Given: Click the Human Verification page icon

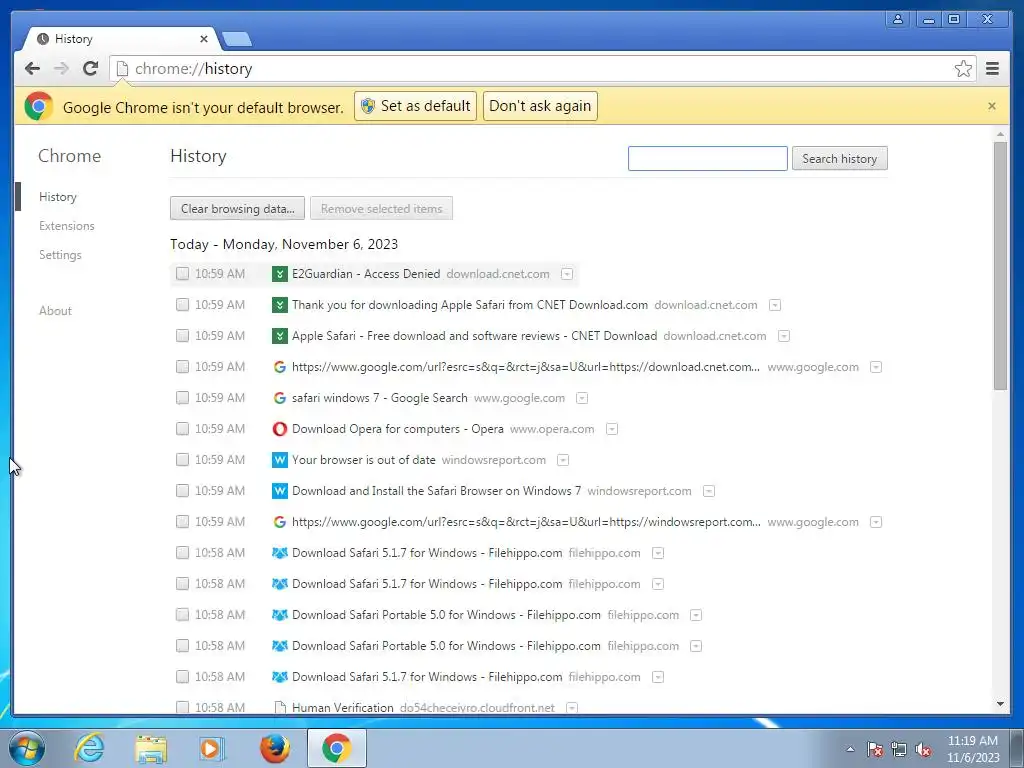Looking at the screenshot, I should click(280, 707).
